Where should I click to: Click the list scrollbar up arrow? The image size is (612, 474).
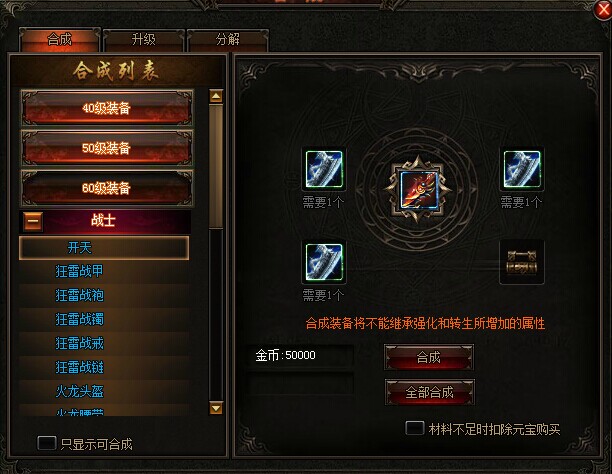pyautogui.click(x=216, y=96)
